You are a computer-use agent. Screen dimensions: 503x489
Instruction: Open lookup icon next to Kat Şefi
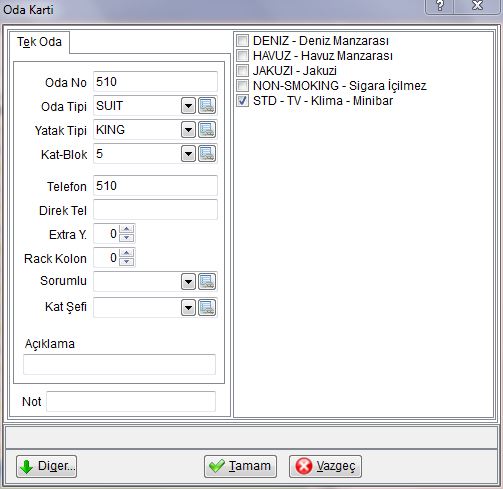[x=207, y=307]
